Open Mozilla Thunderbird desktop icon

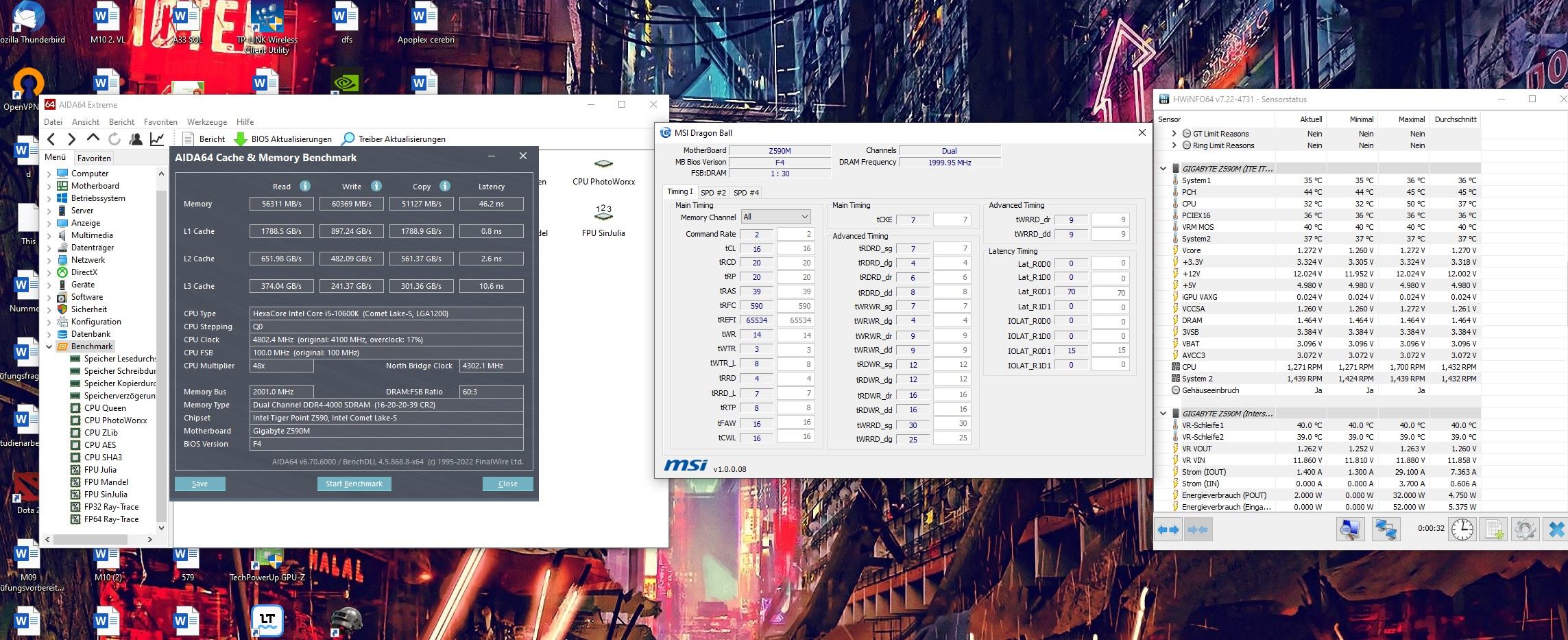pos(31,24)
